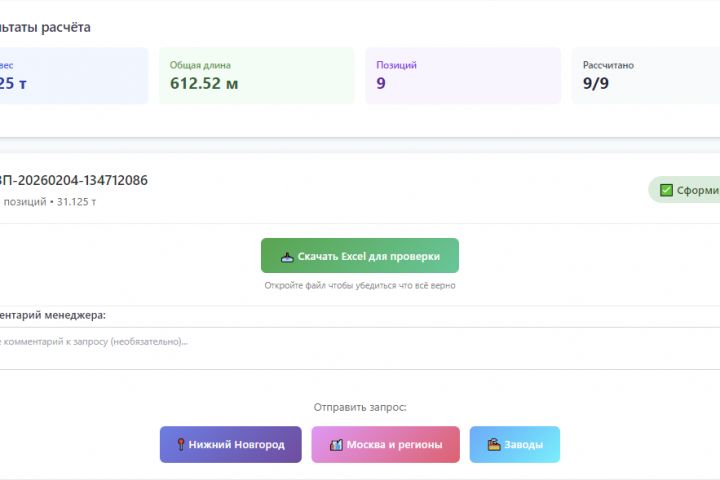Click the Отправить запрос label
This screenshot has height=480, width=720.
(360, 407)
